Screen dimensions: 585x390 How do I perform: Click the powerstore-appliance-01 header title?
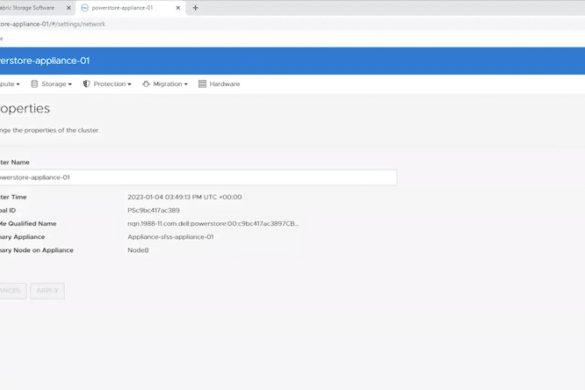tap(45, 61)
